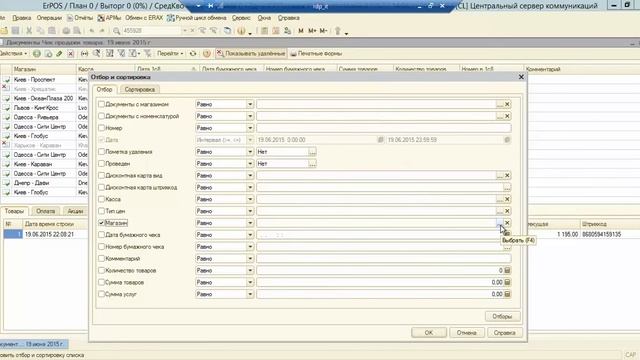Expand comparison dropdown for Магазин row
The image size is (640, 360).
(250, 223)
